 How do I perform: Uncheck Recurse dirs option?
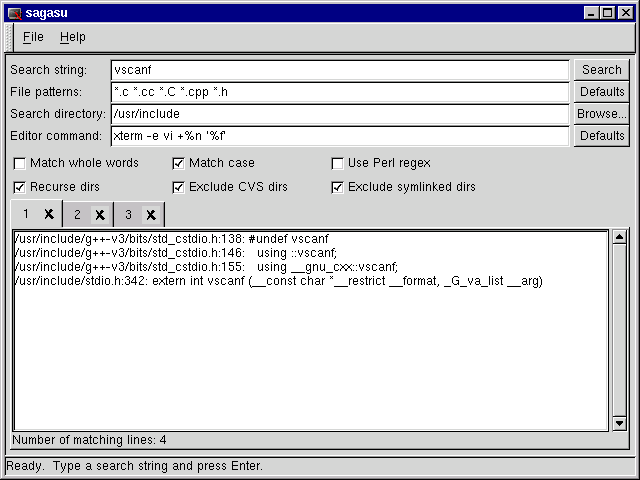[x=20, y=187]
